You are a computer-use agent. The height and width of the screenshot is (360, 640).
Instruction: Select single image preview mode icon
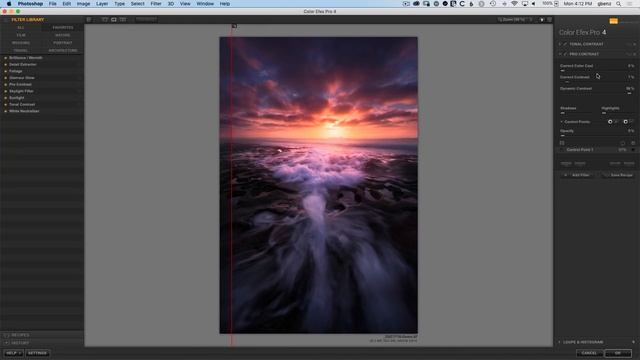click(x=105, y=20)
